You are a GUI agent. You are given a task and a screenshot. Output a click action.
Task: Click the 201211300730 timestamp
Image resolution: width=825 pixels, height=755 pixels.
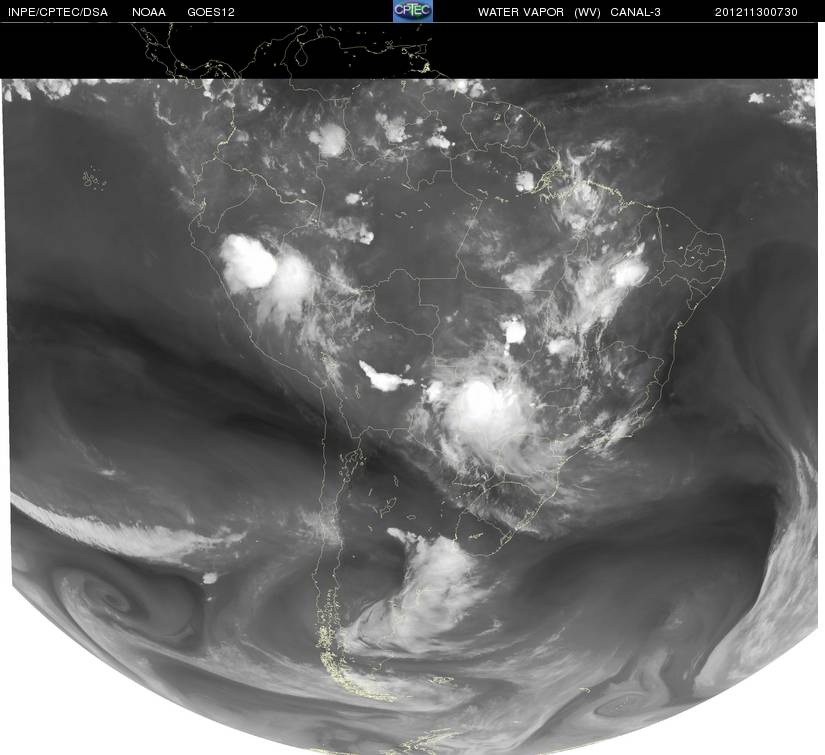tap(756, 12)
